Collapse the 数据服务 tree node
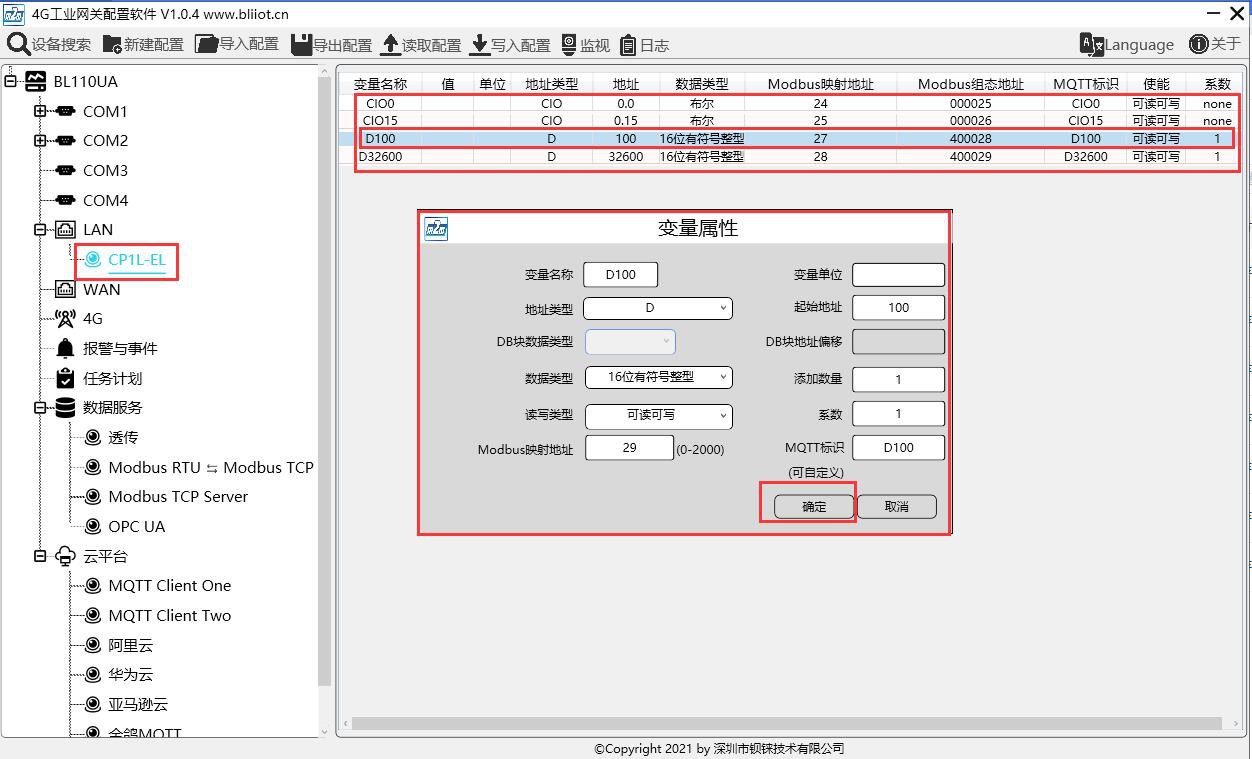Viewport: 1252px width, 759px height. 40,408
